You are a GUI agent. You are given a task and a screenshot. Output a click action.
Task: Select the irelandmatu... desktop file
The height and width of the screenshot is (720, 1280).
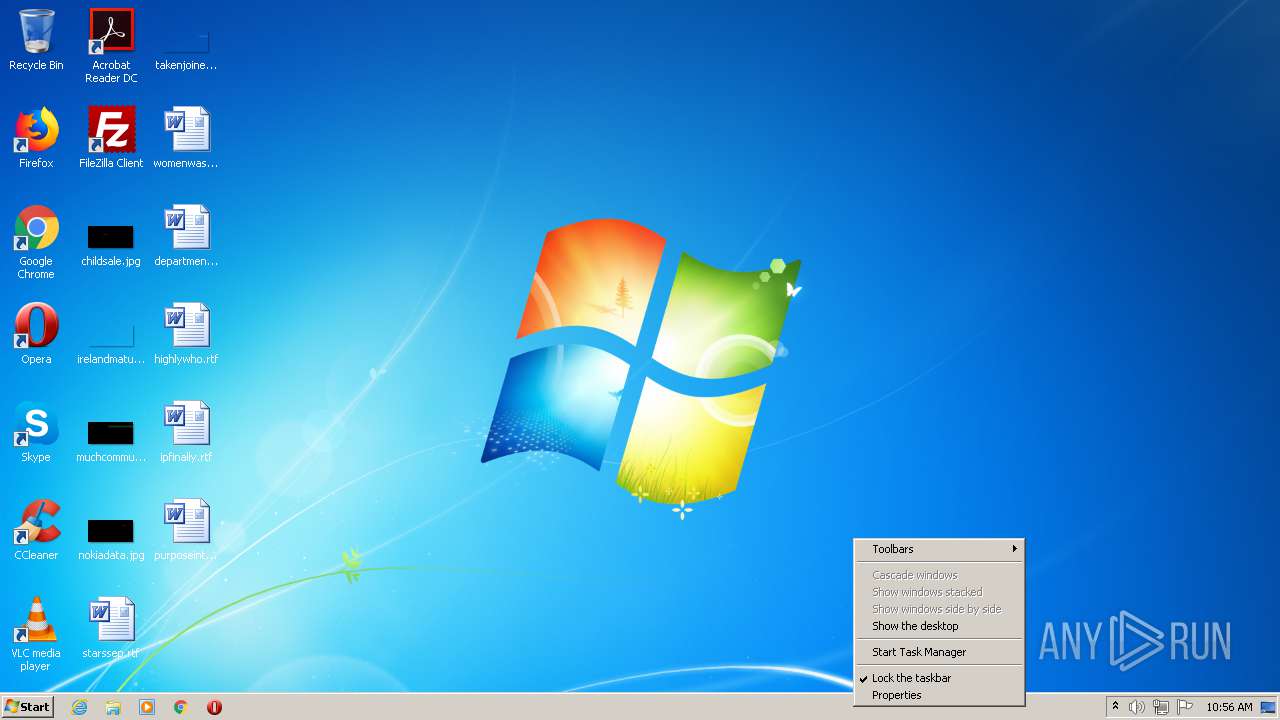(111, 342)
